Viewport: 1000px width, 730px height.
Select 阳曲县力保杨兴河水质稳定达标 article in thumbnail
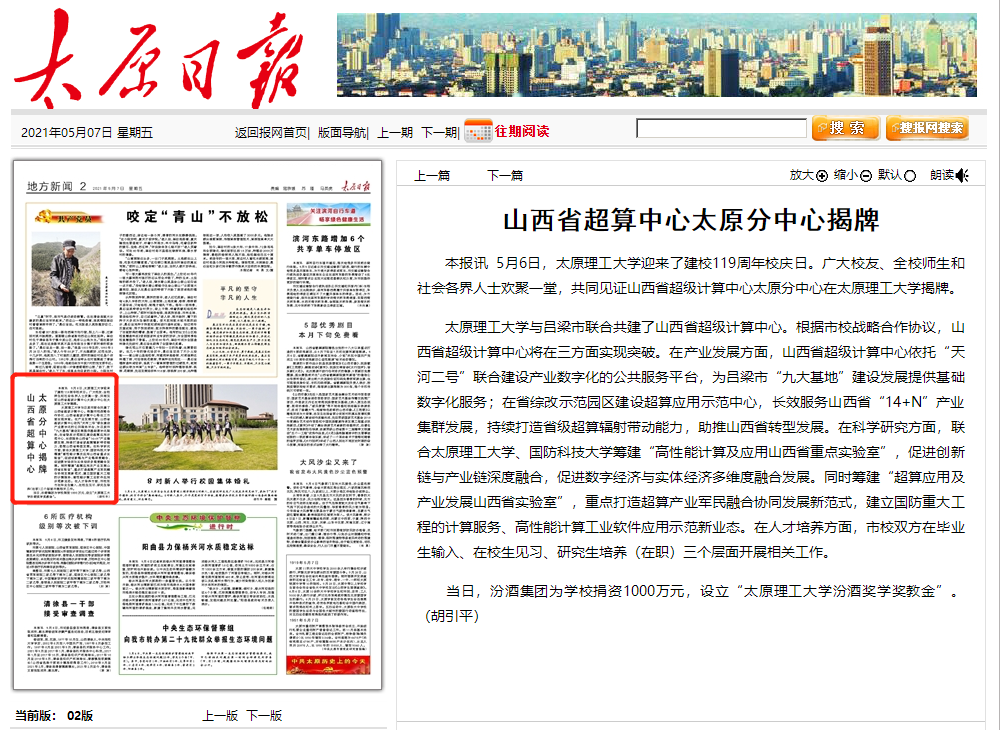tap(197, 548)
